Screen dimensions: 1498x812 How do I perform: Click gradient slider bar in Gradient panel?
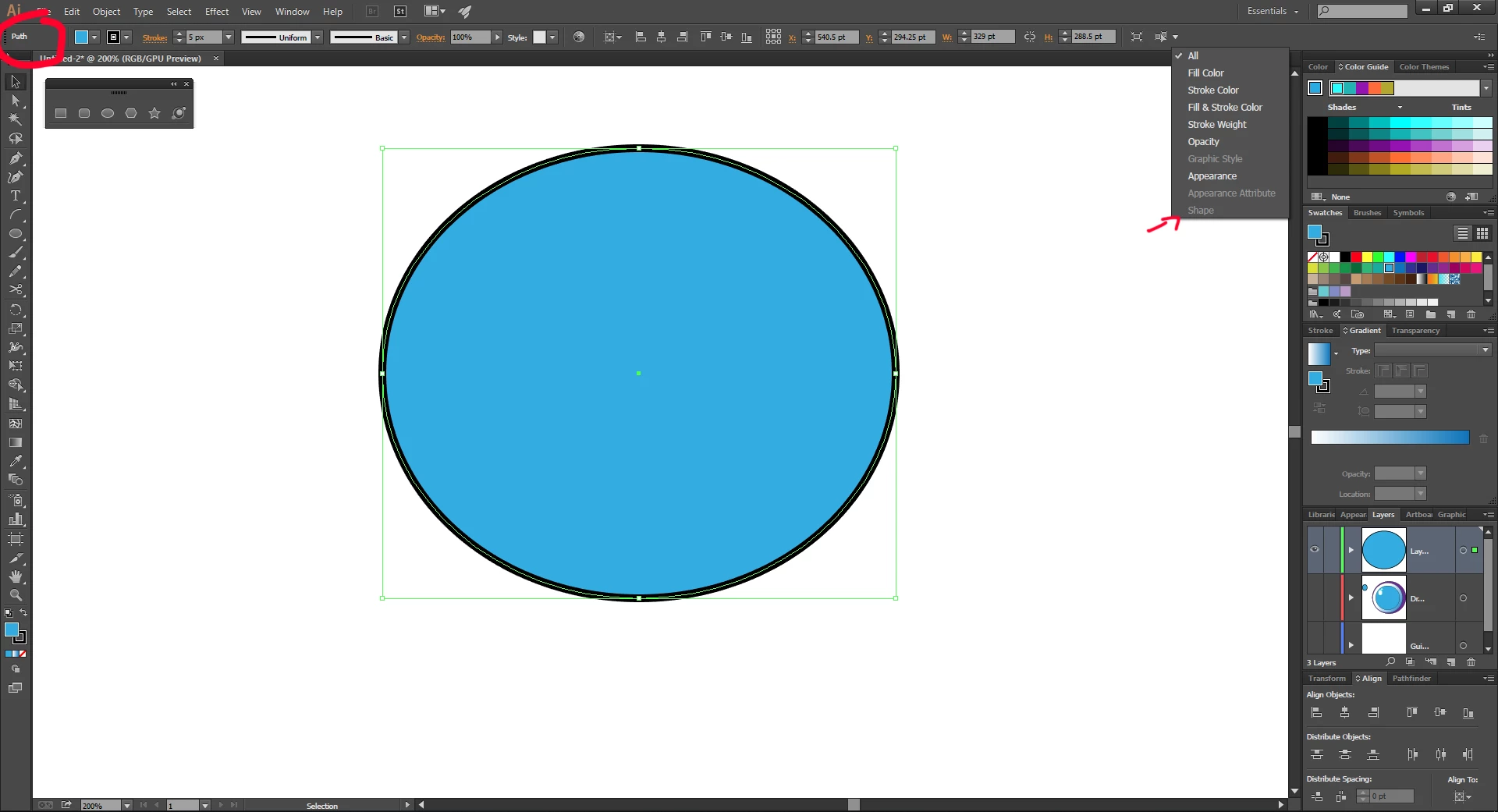pyautogui.click(x=1390, y=438)
